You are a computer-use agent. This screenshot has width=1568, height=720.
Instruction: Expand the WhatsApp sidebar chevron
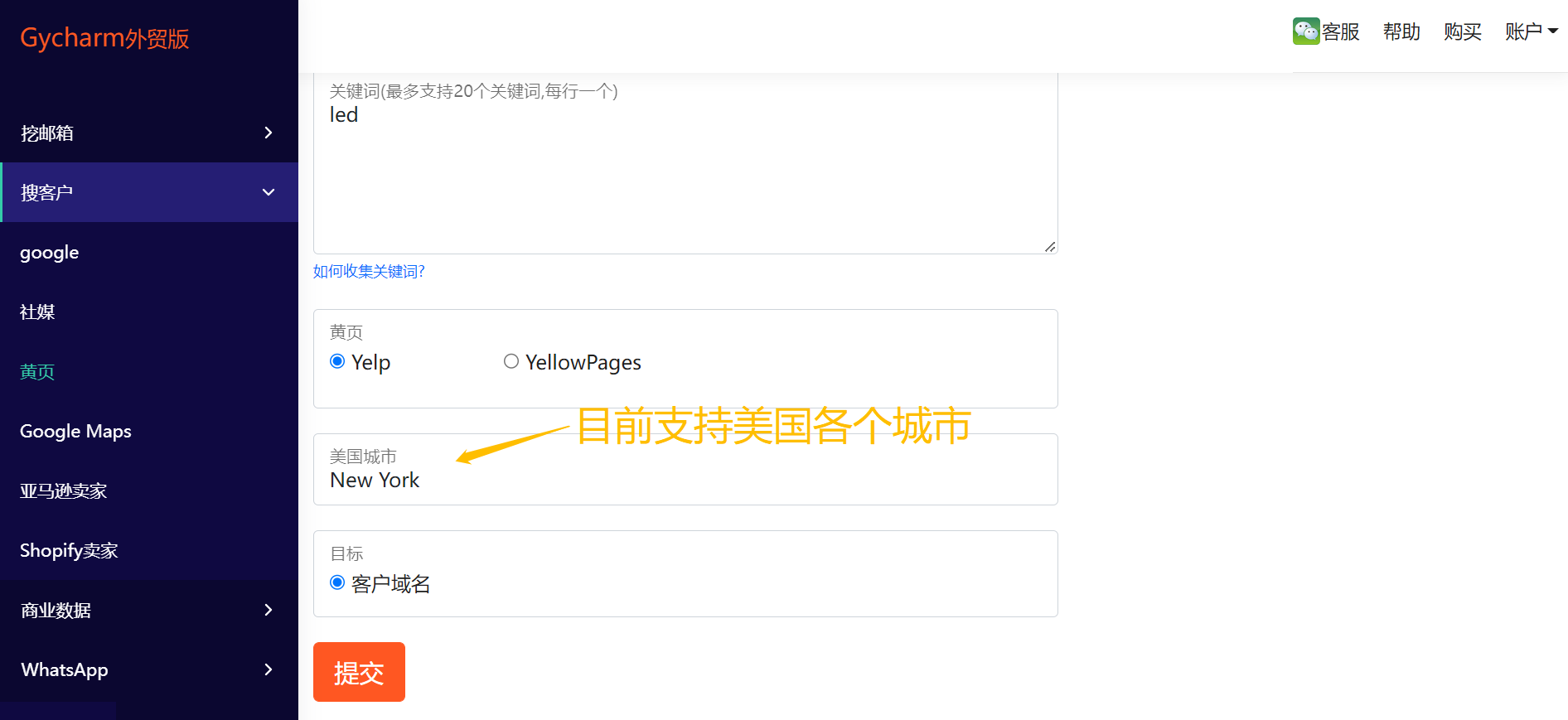pyautogui.click(x=268, y=669)
